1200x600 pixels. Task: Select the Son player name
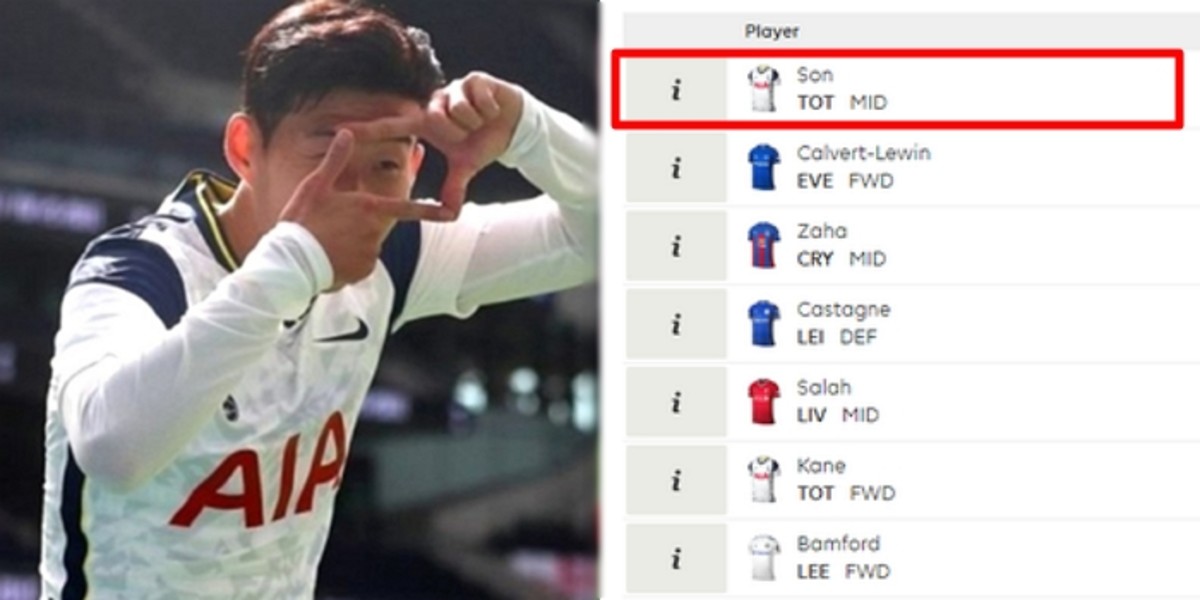click(x=815, y=75)
